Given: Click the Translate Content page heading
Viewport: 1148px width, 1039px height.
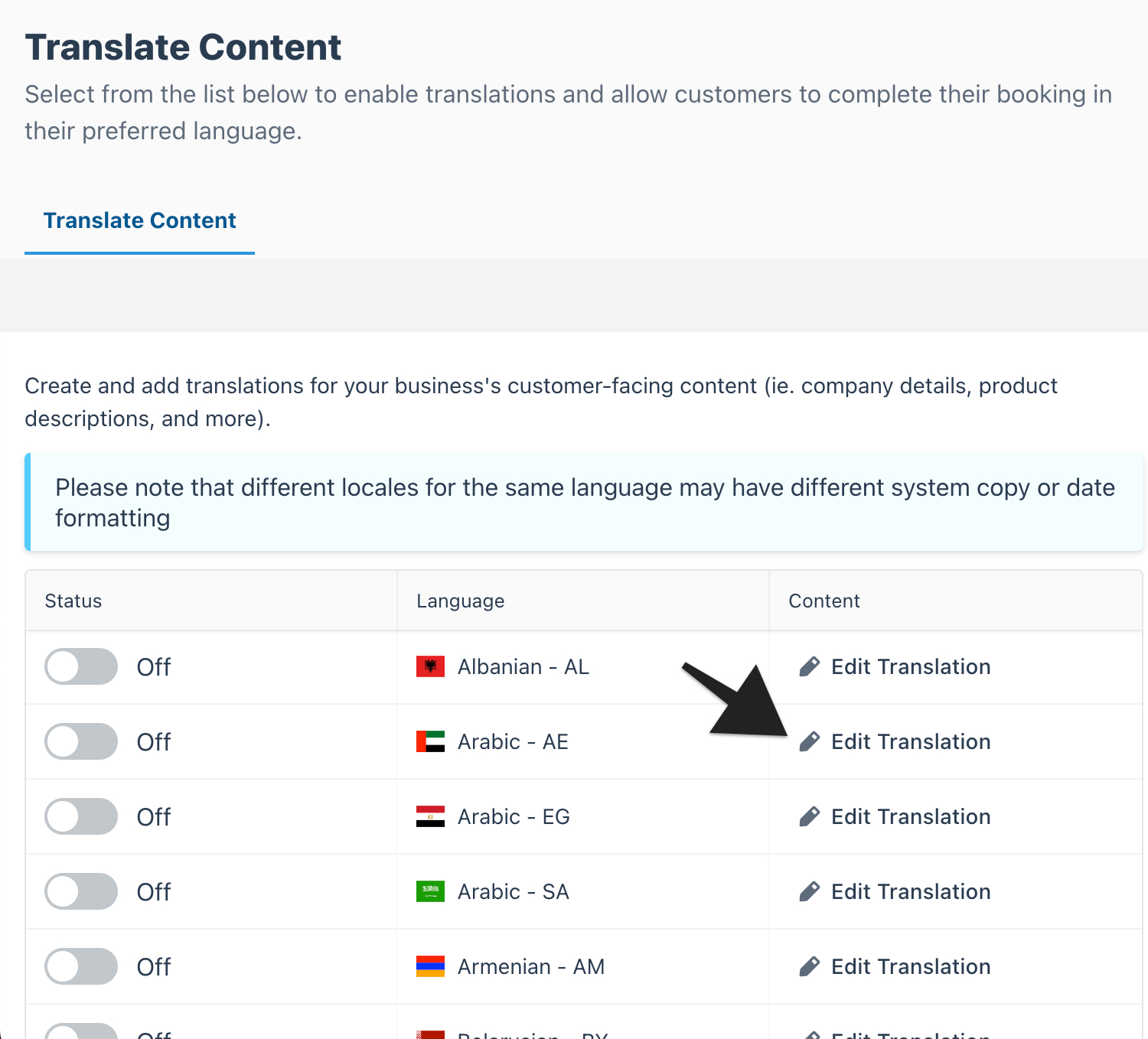Looking at the screenshot, I should [183, 47].
